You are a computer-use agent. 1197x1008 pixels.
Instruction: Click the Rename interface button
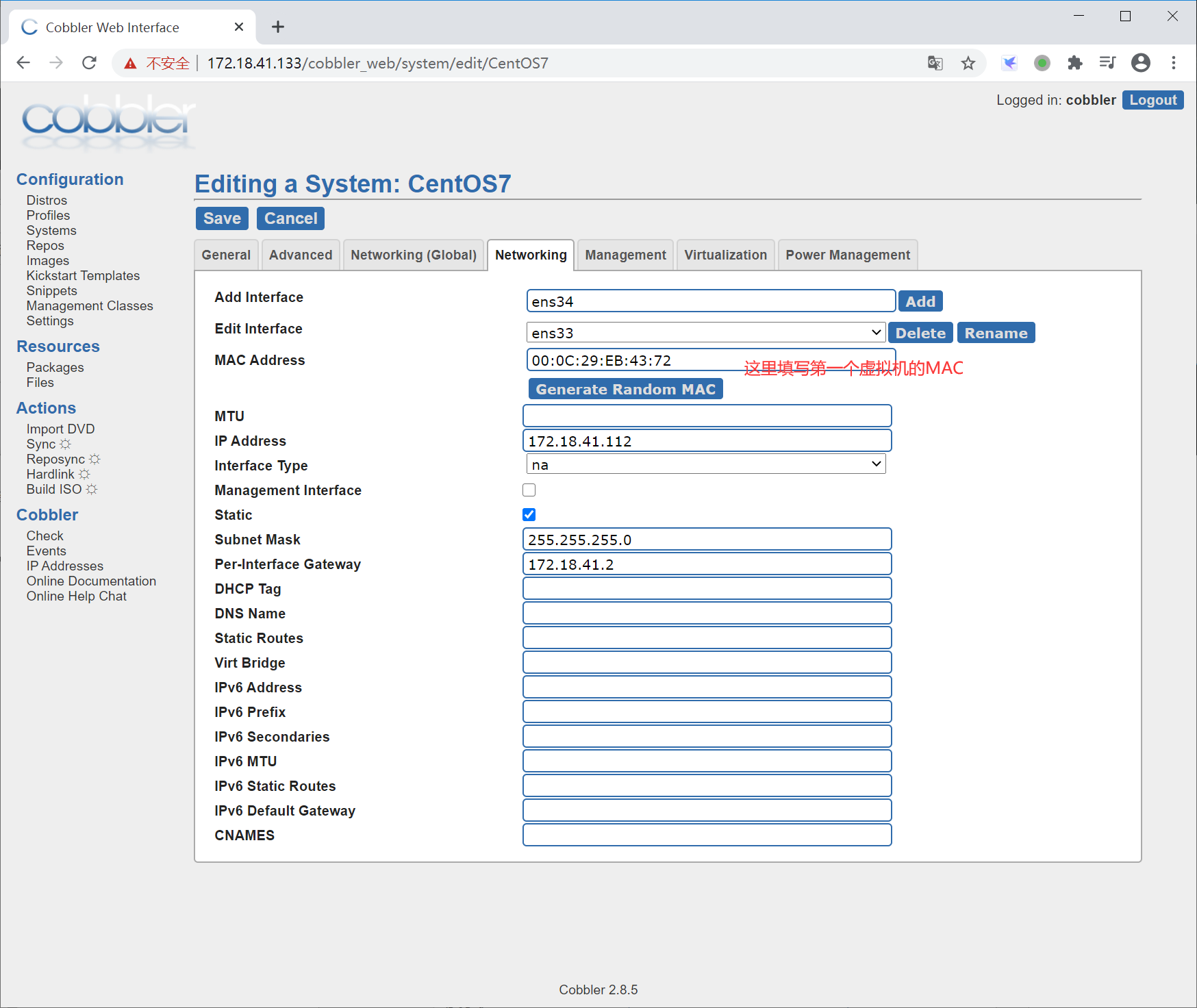click(996, 333)
